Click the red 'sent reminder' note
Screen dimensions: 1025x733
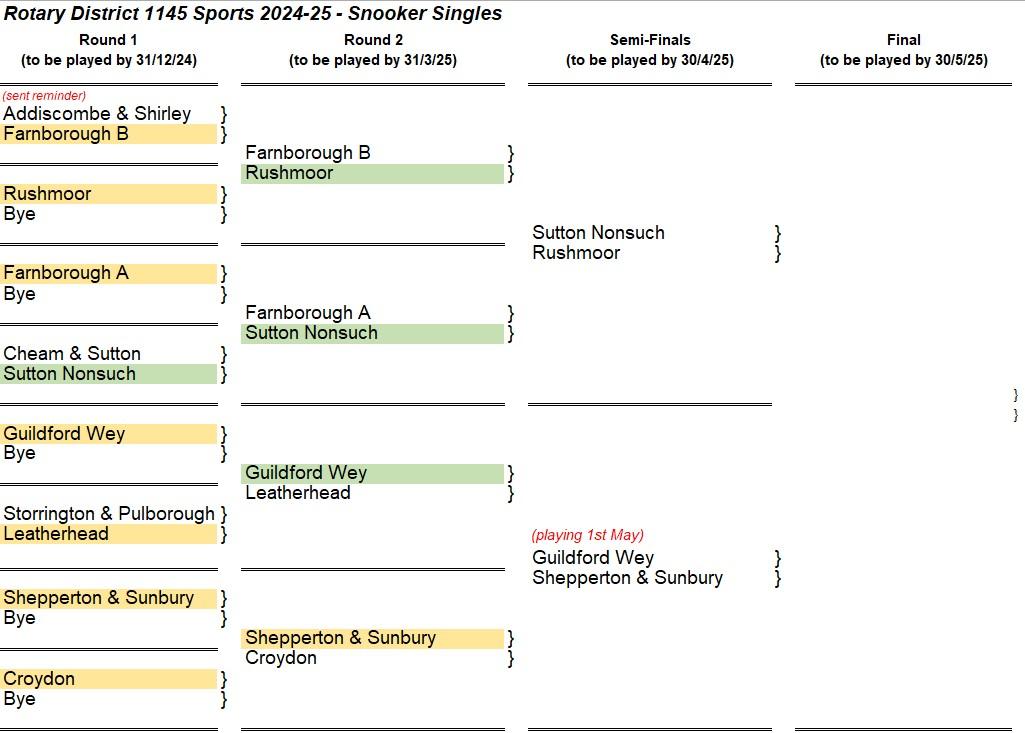click(44, 95)
